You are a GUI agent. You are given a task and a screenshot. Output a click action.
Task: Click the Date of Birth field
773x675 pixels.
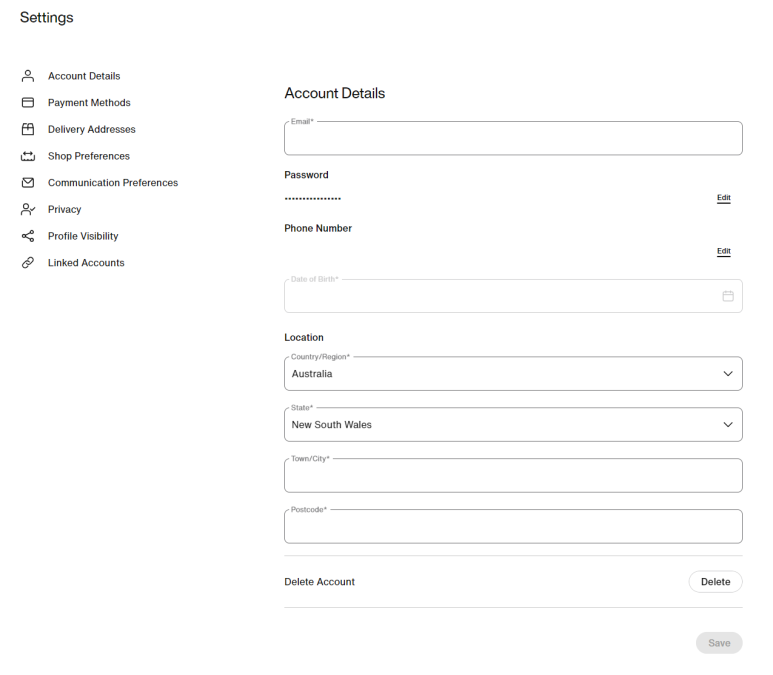(513, 296)
